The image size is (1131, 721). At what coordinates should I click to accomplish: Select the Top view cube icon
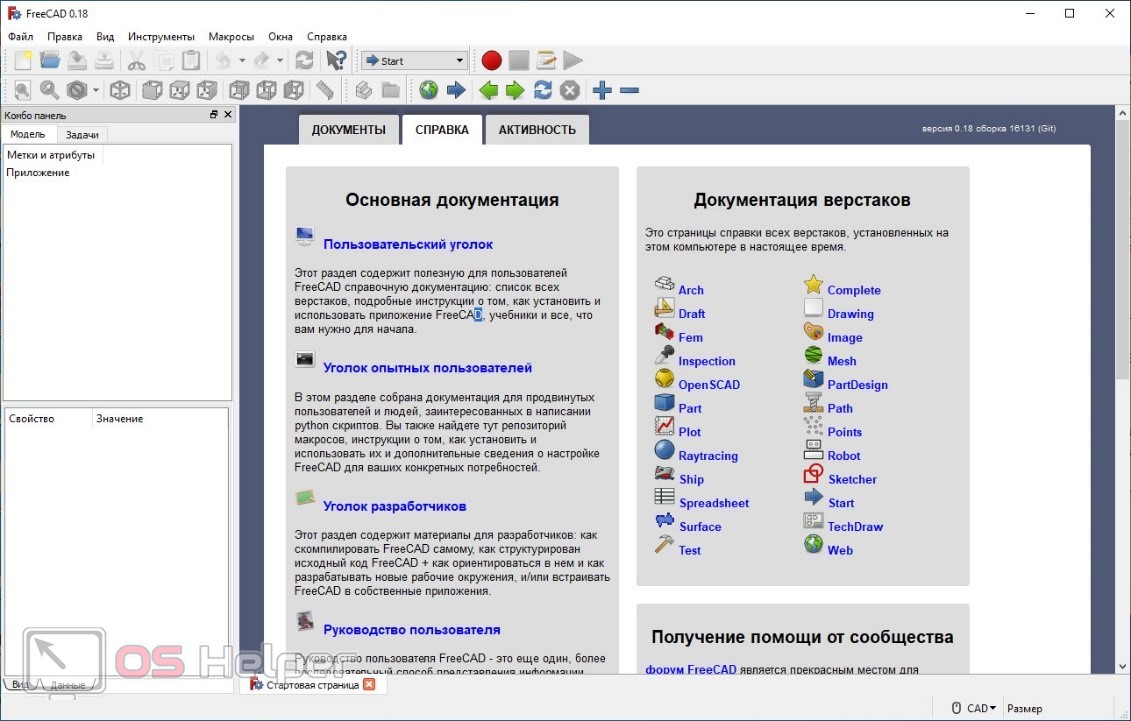coord(179,90)
